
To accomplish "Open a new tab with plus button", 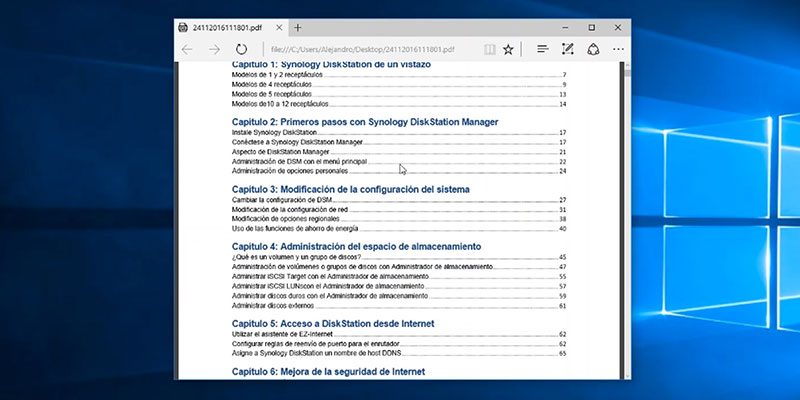I will pos(298,28).
